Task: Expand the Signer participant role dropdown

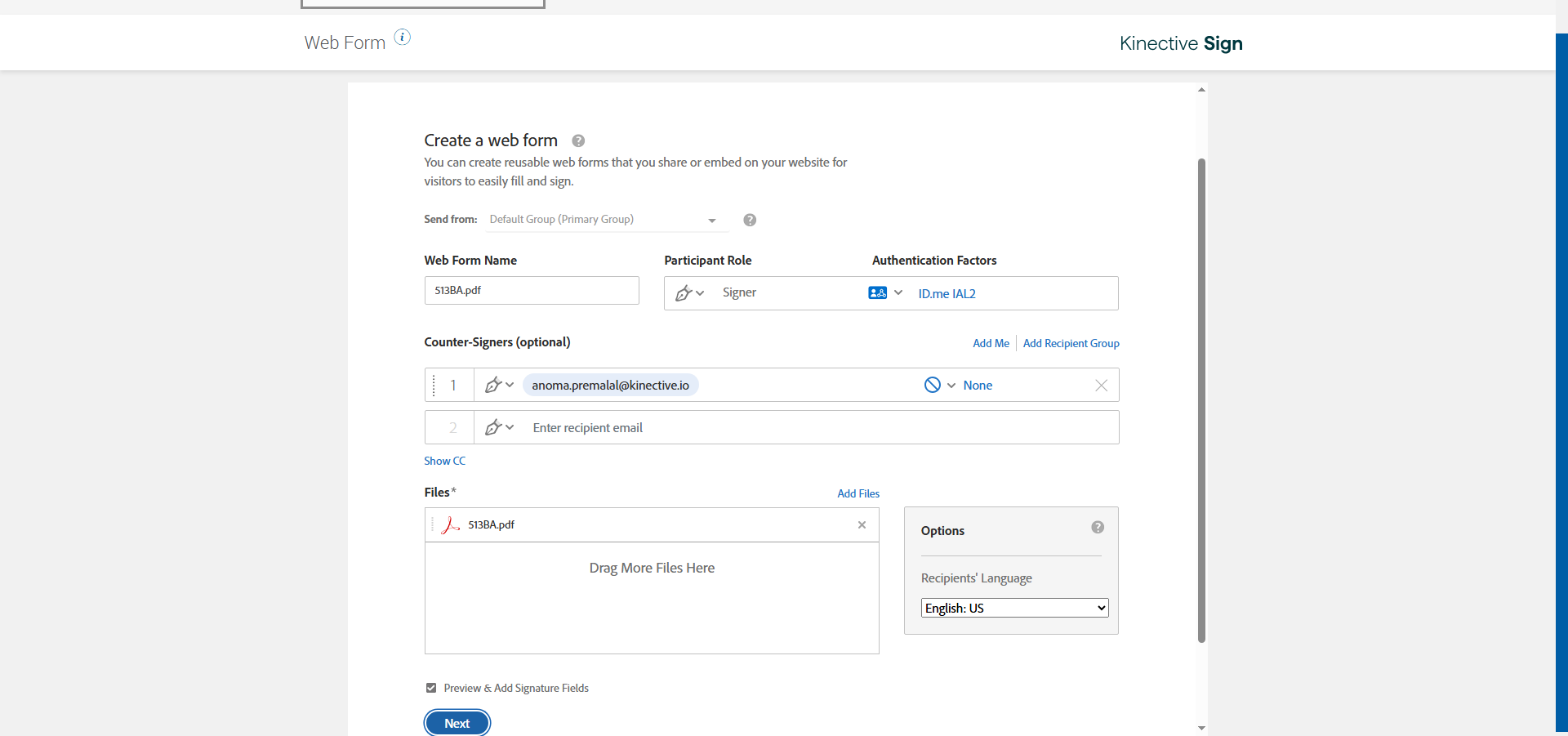Action: [x=690, y=293]
